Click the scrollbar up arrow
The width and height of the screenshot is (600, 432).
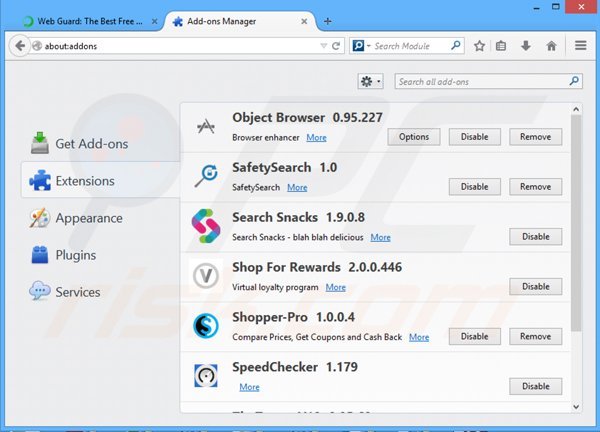(576, 109)
